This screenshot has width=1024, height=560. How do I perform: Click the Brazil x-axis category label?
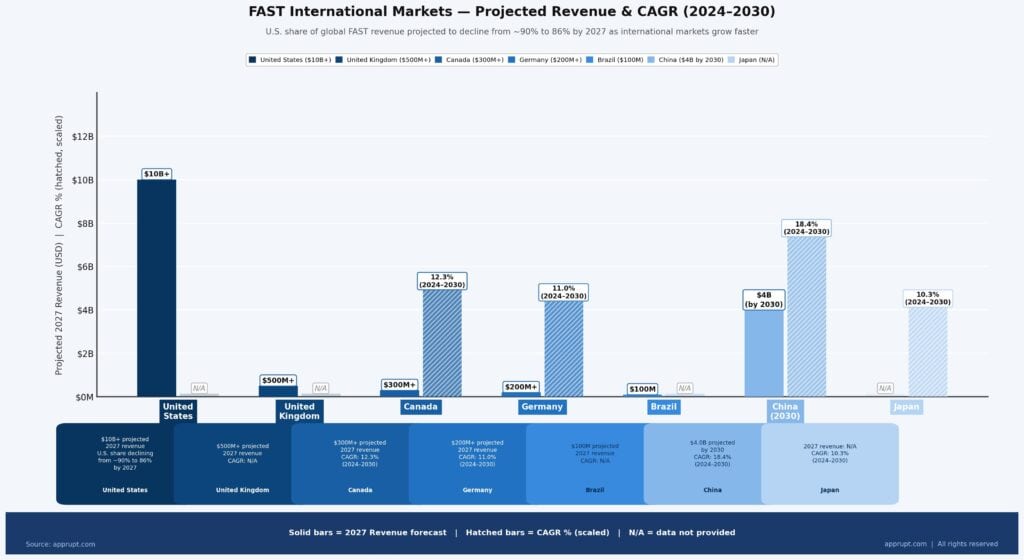663,407
